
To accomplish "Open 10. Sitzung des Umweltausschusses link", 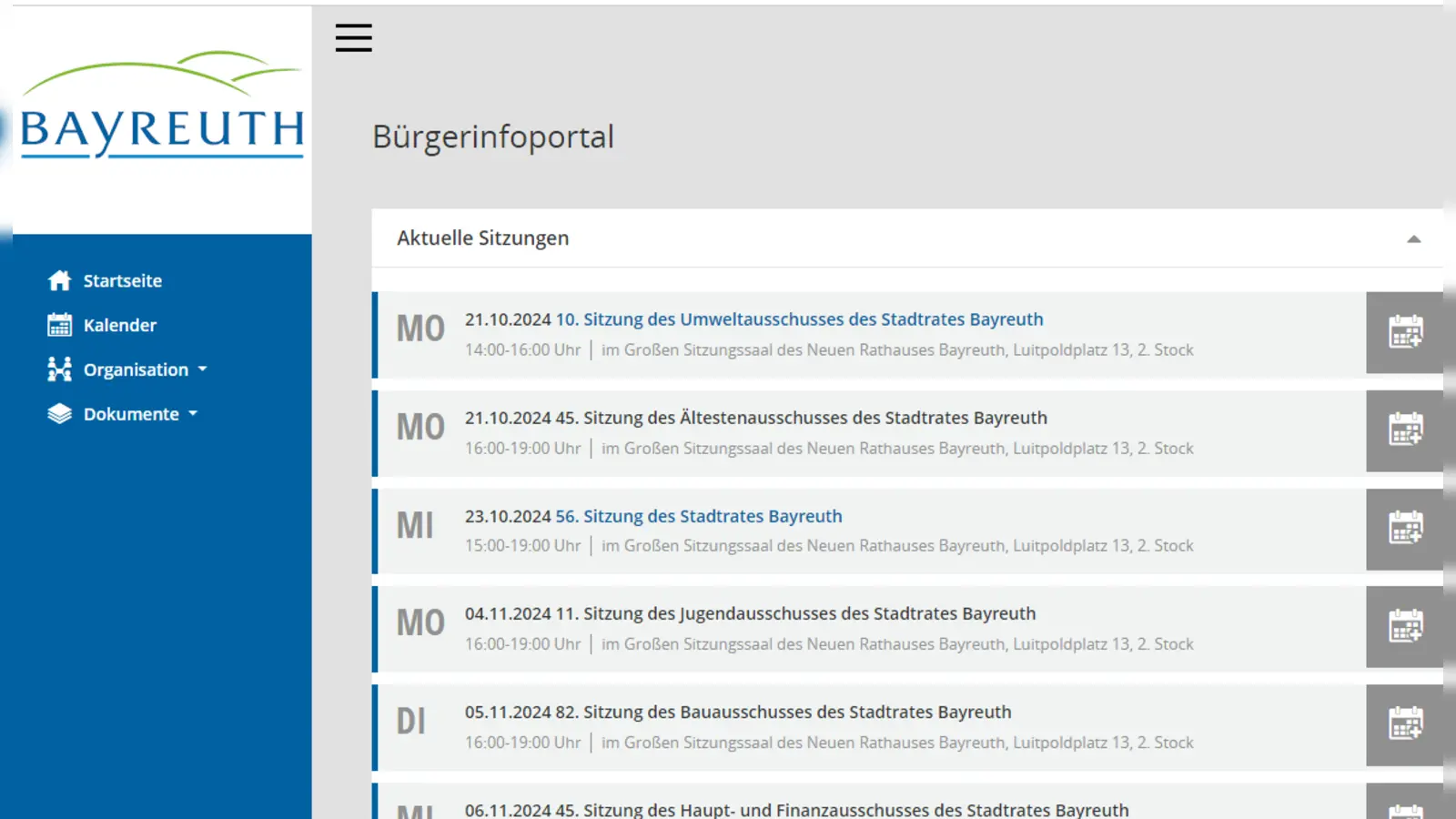I will tap(799, 319).
